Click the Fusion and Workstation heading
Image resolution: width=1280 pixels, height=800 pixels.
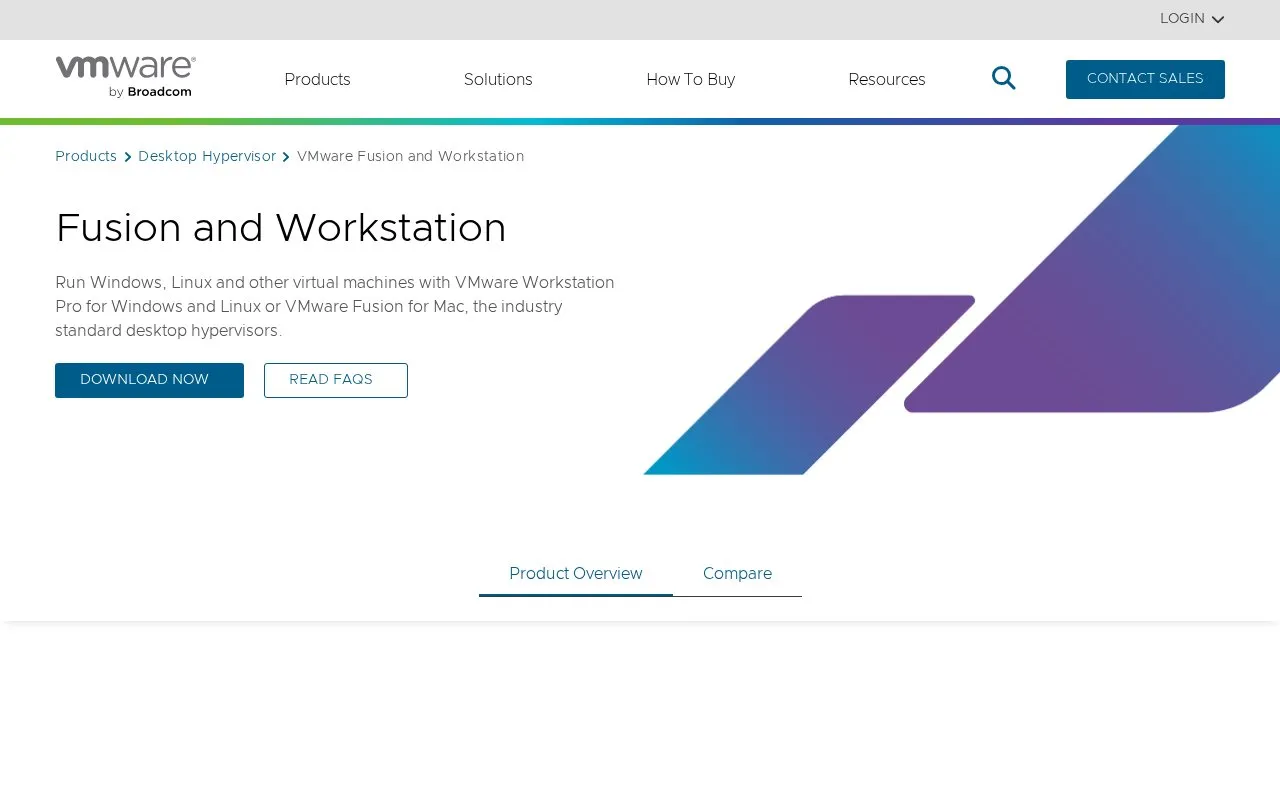click(281, 228)
